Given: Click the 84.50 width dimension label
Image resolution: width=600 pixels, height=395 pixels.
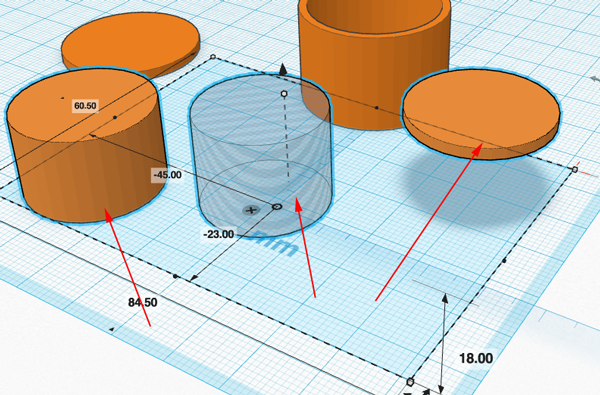Looking at the screenshot, I should 143,302.
